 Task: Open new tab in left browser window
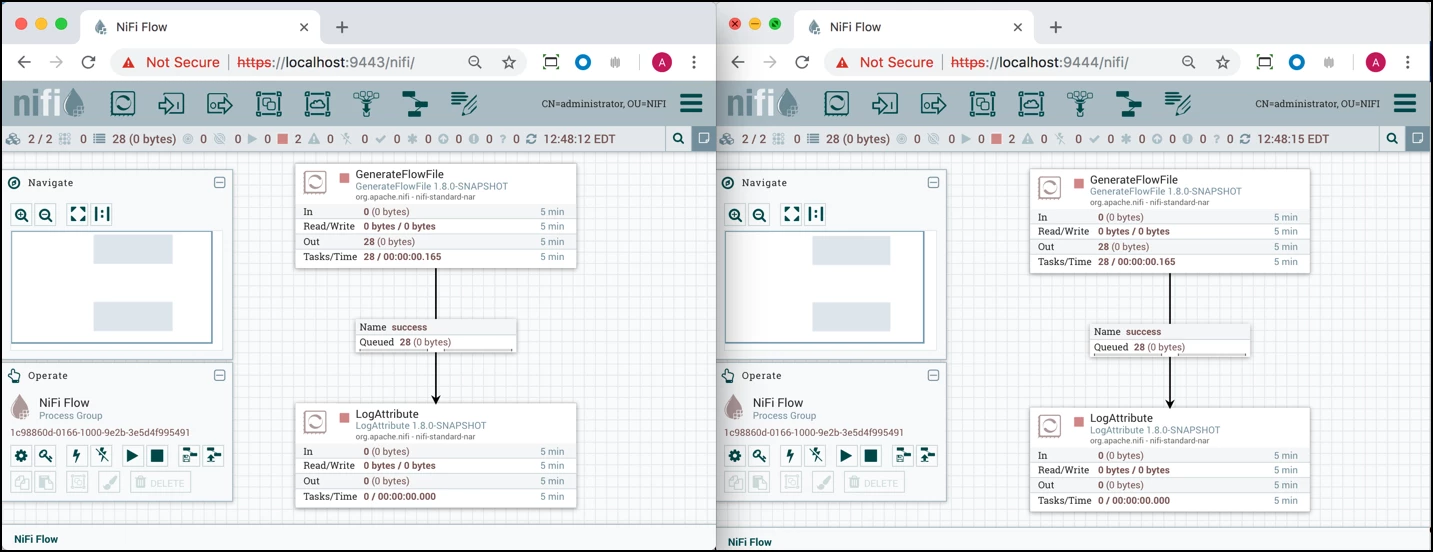pyautogui.click(x=342, y=27)
